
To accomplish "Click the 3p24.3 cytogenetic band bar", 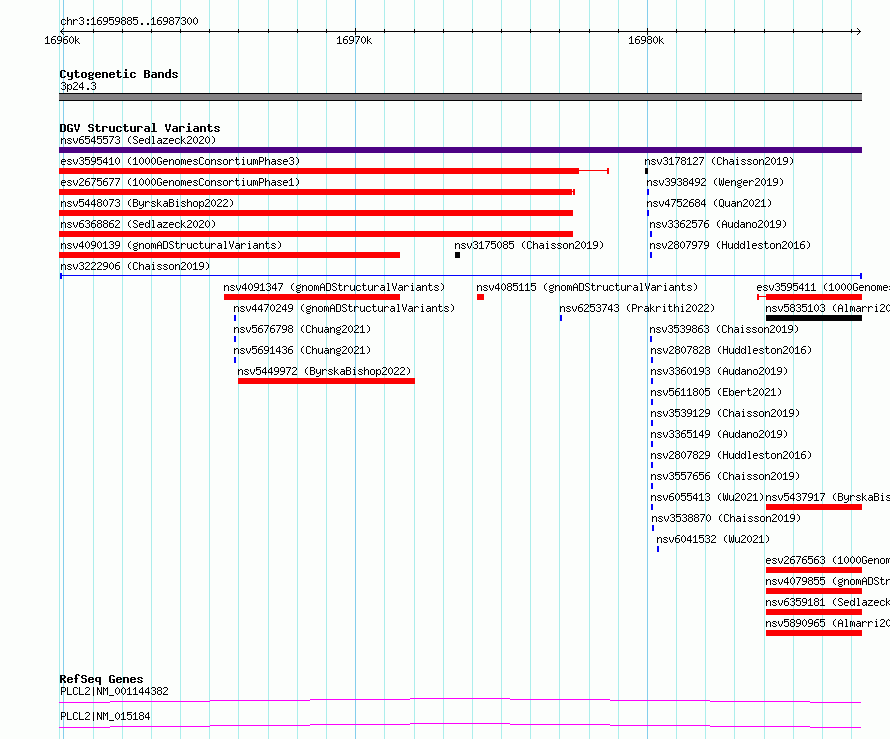I will click(460, 97).
